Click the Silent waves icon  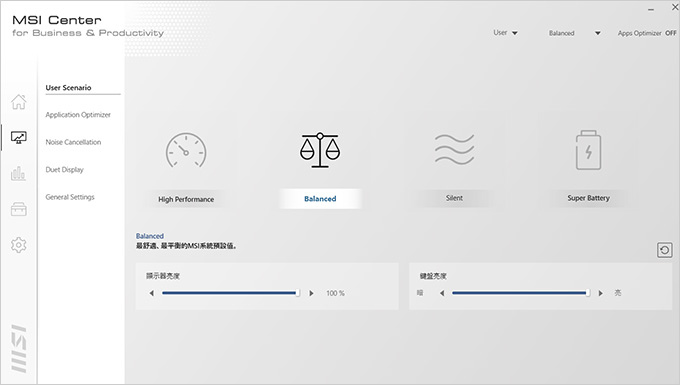point(454,149)
